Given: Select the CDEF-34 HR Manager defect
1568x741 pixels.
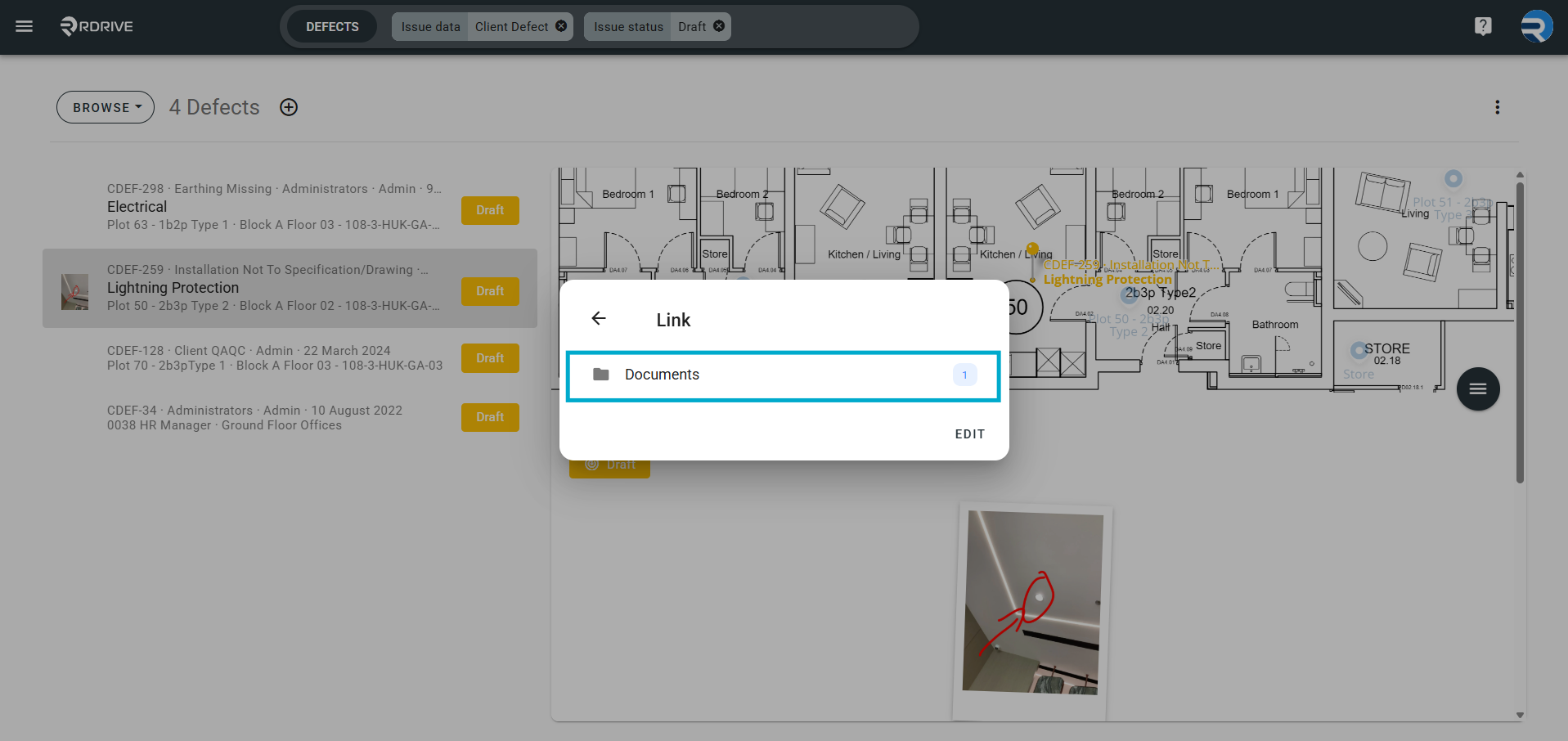Looking at the screenshot, I should click(290, 418).
